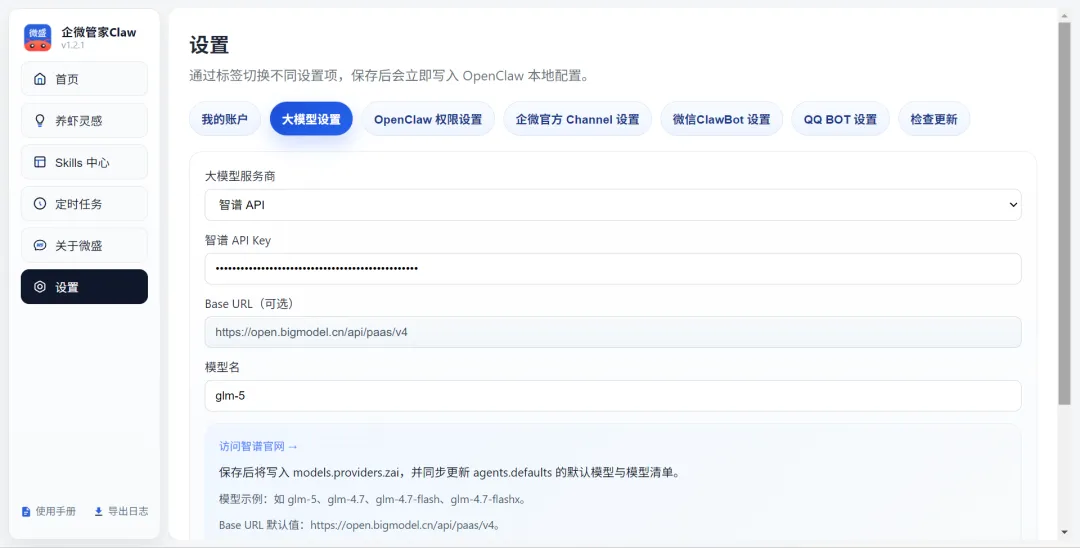Viewport: 1080px width, 548px height.
Task: Open Skills 中心 from the sidebar
Action: (x=84, y=162)
